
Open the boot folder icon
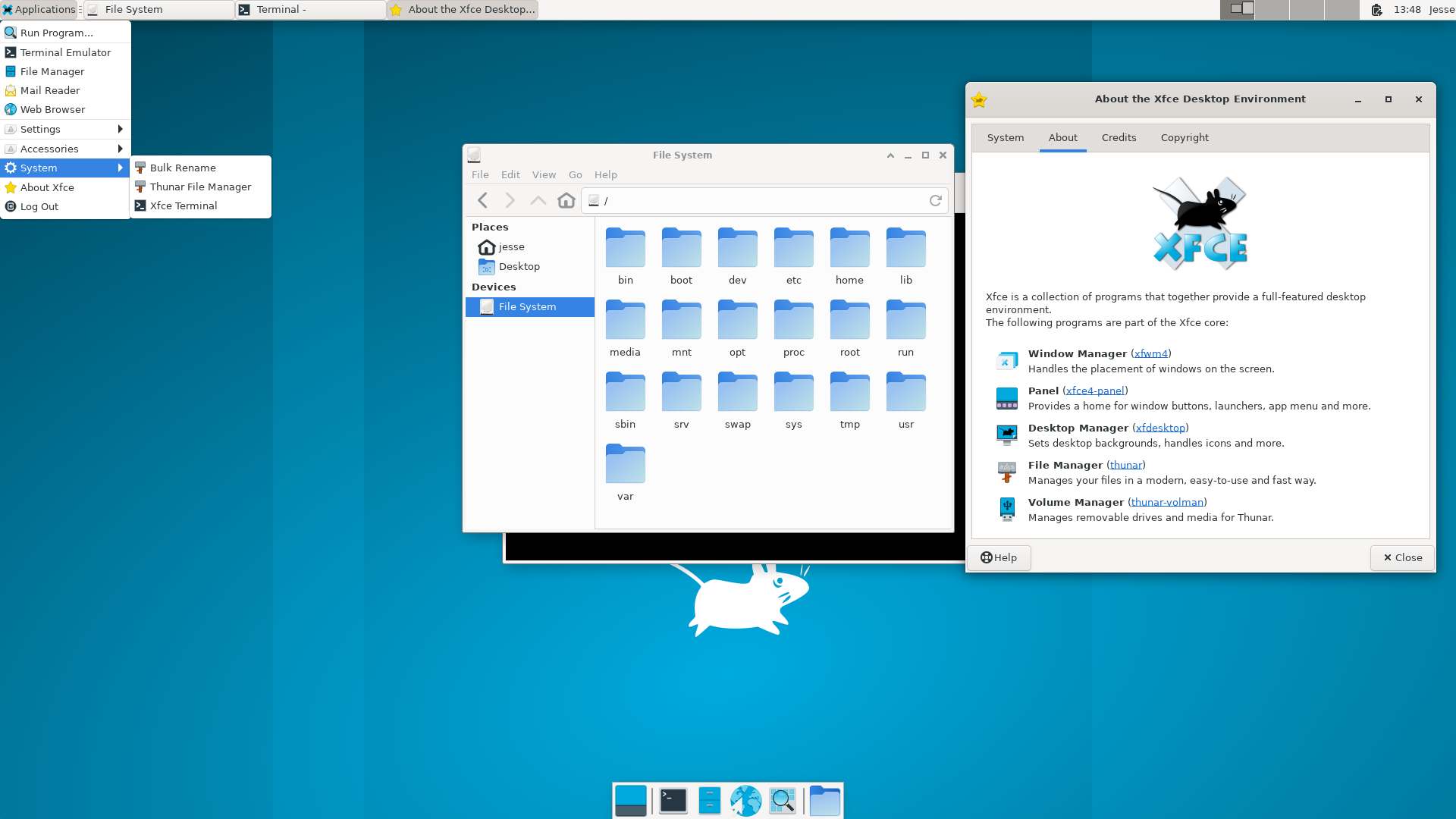[681, 248]
